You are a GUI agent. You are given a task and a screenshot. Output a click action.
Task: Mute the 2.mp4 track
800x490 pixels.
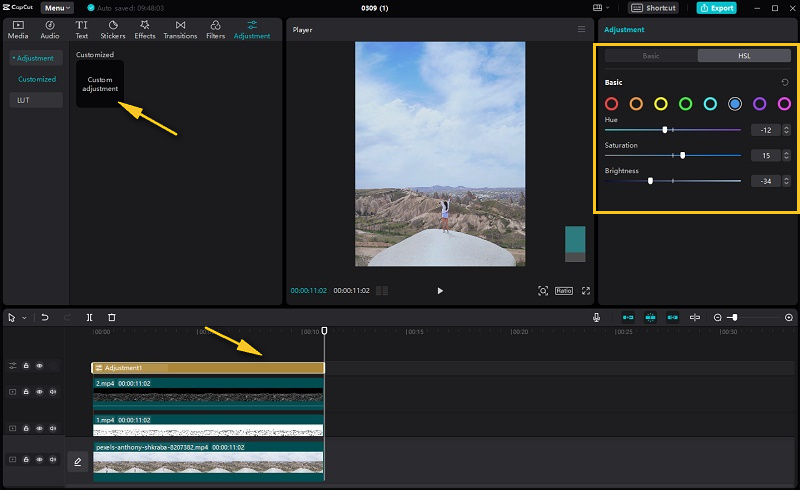53,392
